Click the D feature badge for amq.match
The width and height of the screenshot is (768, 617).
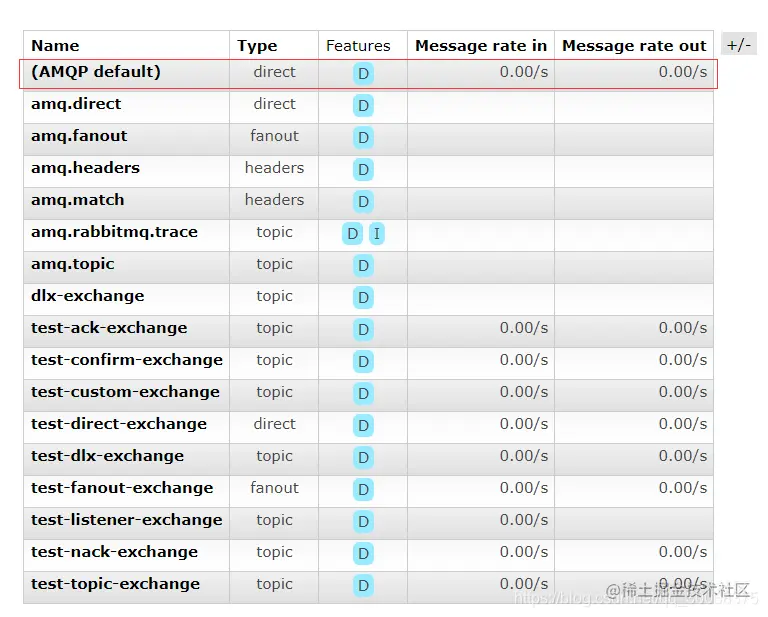pyautogui.click(x=363, y=202)
